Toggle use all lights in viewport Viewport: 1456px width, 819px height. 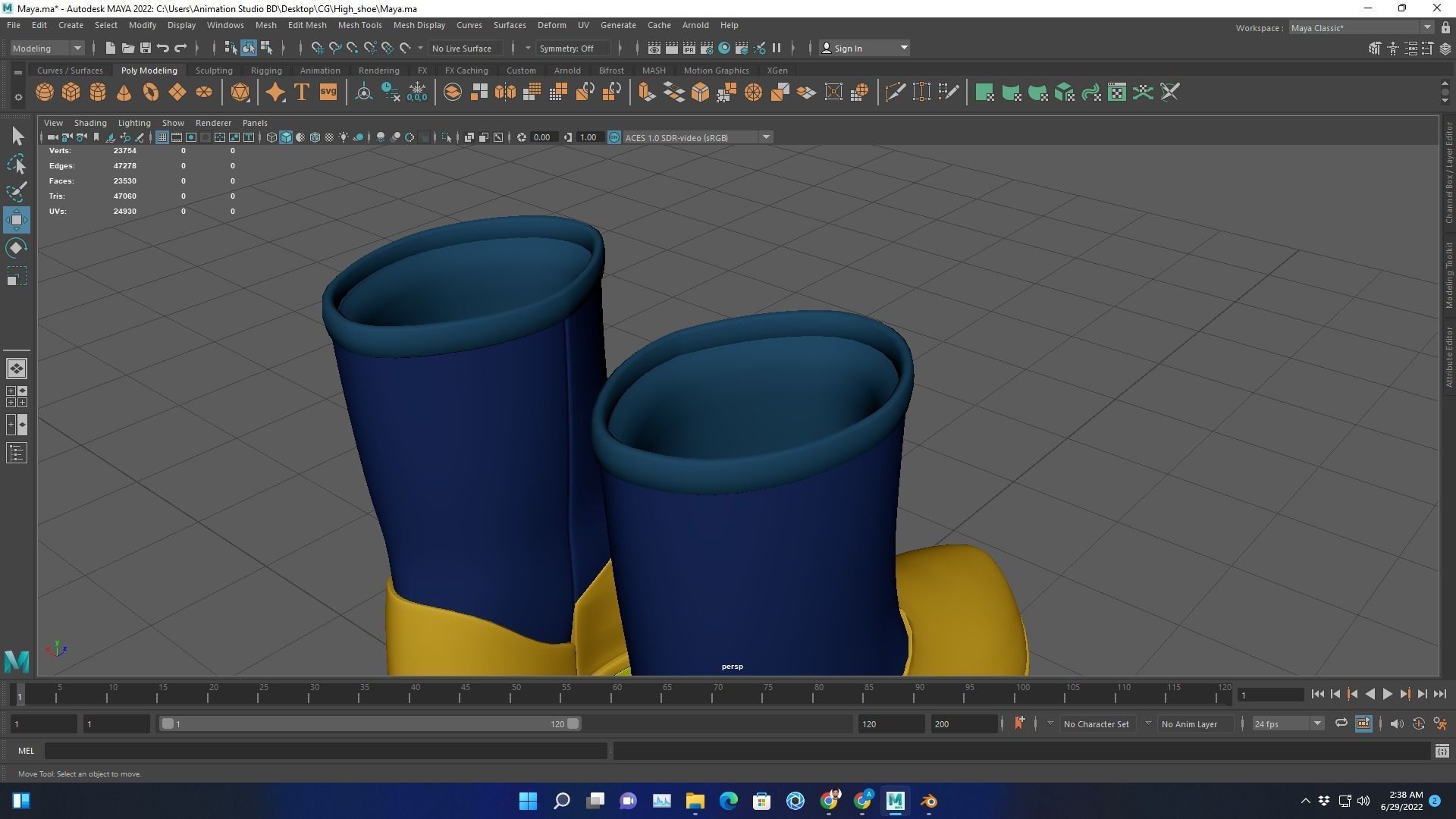point(344,137)
